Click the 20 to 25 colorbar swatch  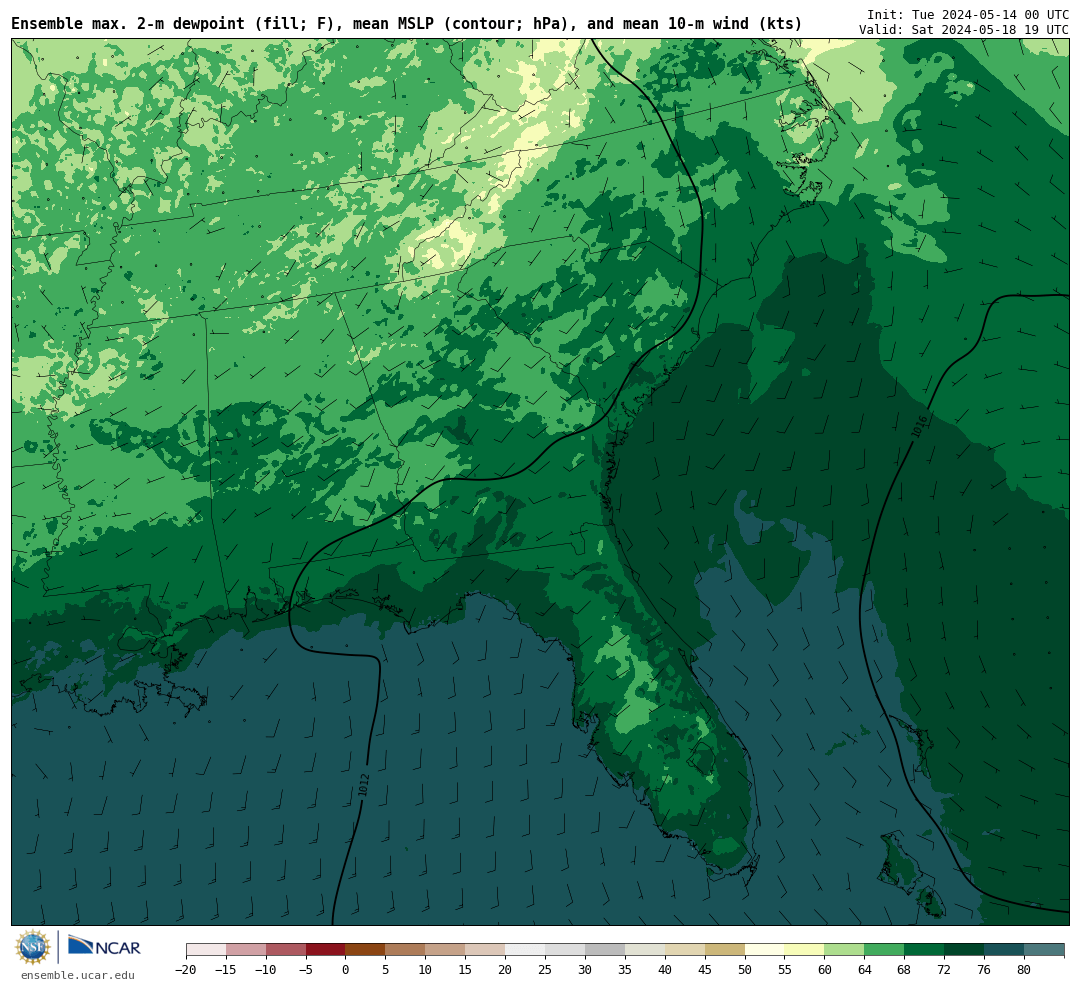pos(526,950)
